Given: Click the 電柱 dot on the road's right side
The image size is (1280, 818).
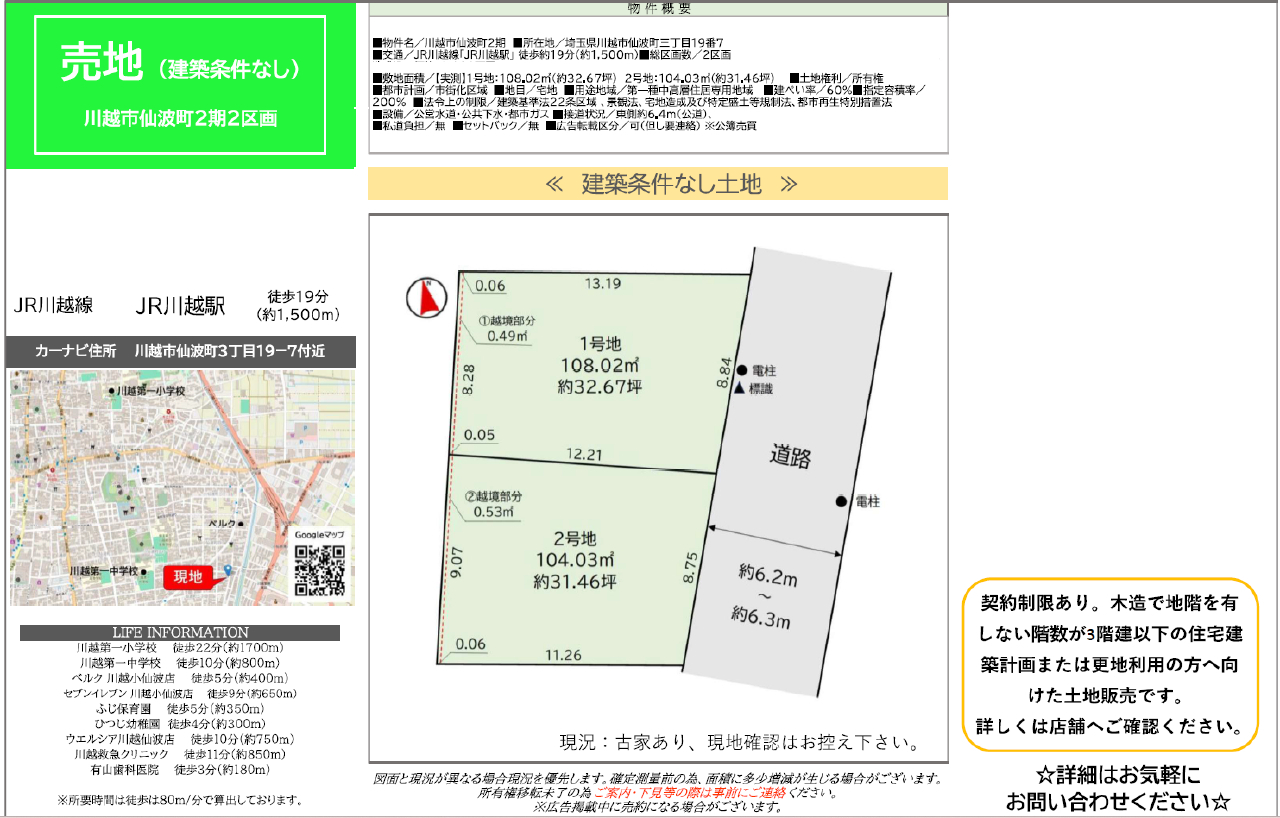Looking at the screenshot, I should [841, 501].
